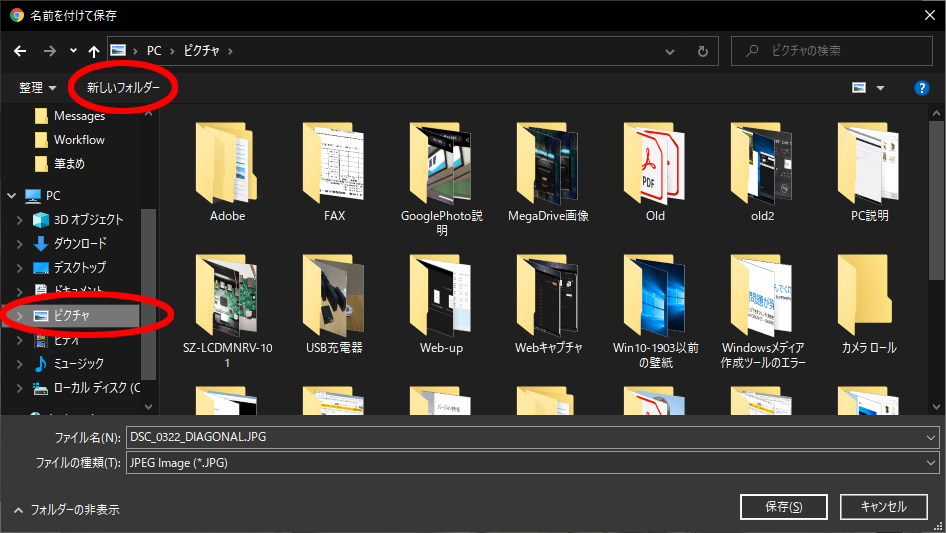Change the view layout icon
Image resolution: width=946 pixels, height=533 pixels.
tap(859, 88)
